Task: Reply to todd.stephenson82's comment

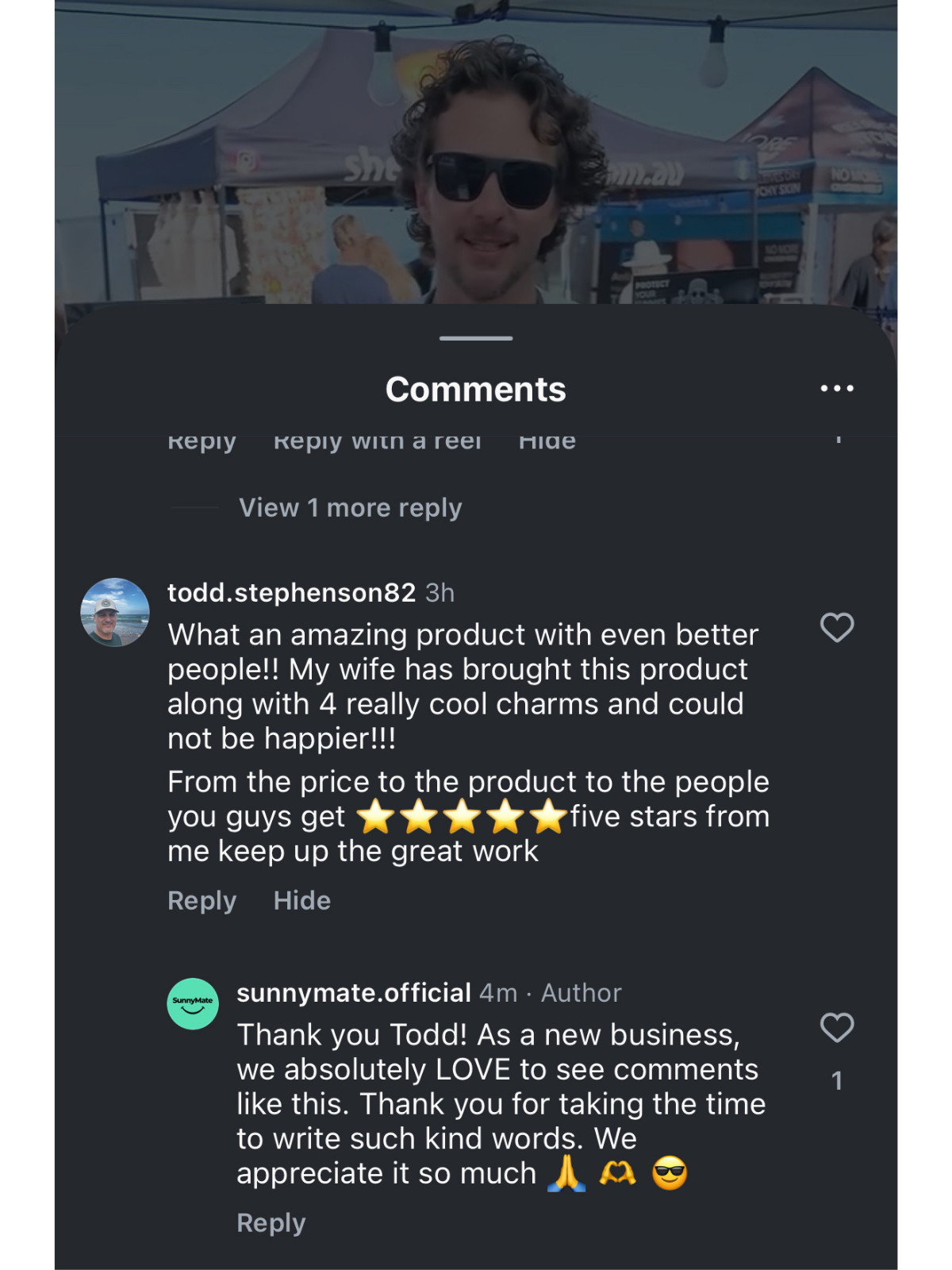Action: point(202,901)
